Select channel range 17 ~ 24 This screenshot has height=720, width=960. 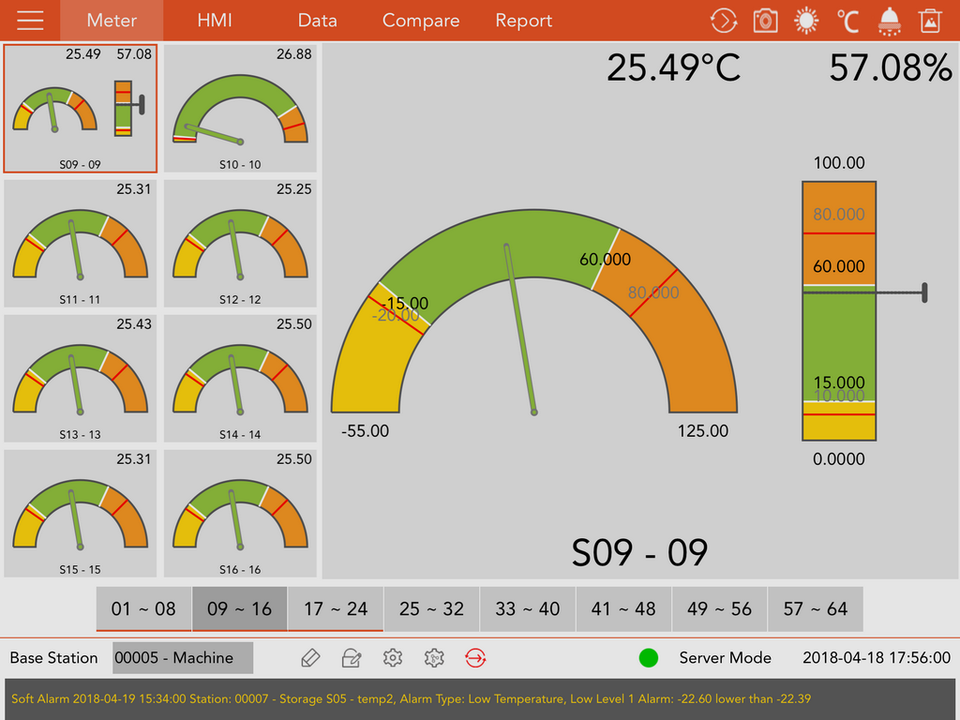[335, 608]
